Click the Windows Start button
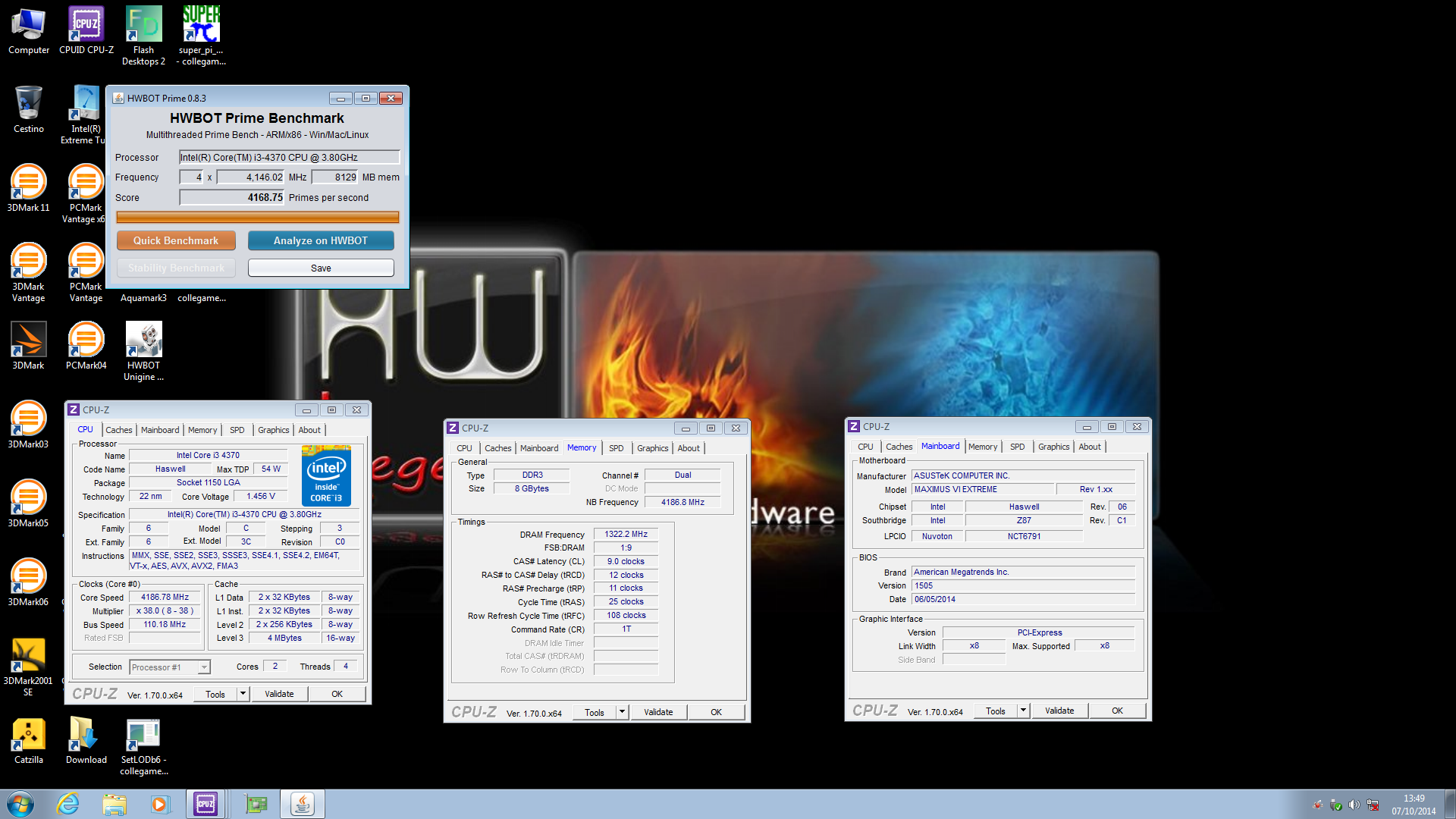The height and width of the screenshot is (819, 1456). click(20, 804)
